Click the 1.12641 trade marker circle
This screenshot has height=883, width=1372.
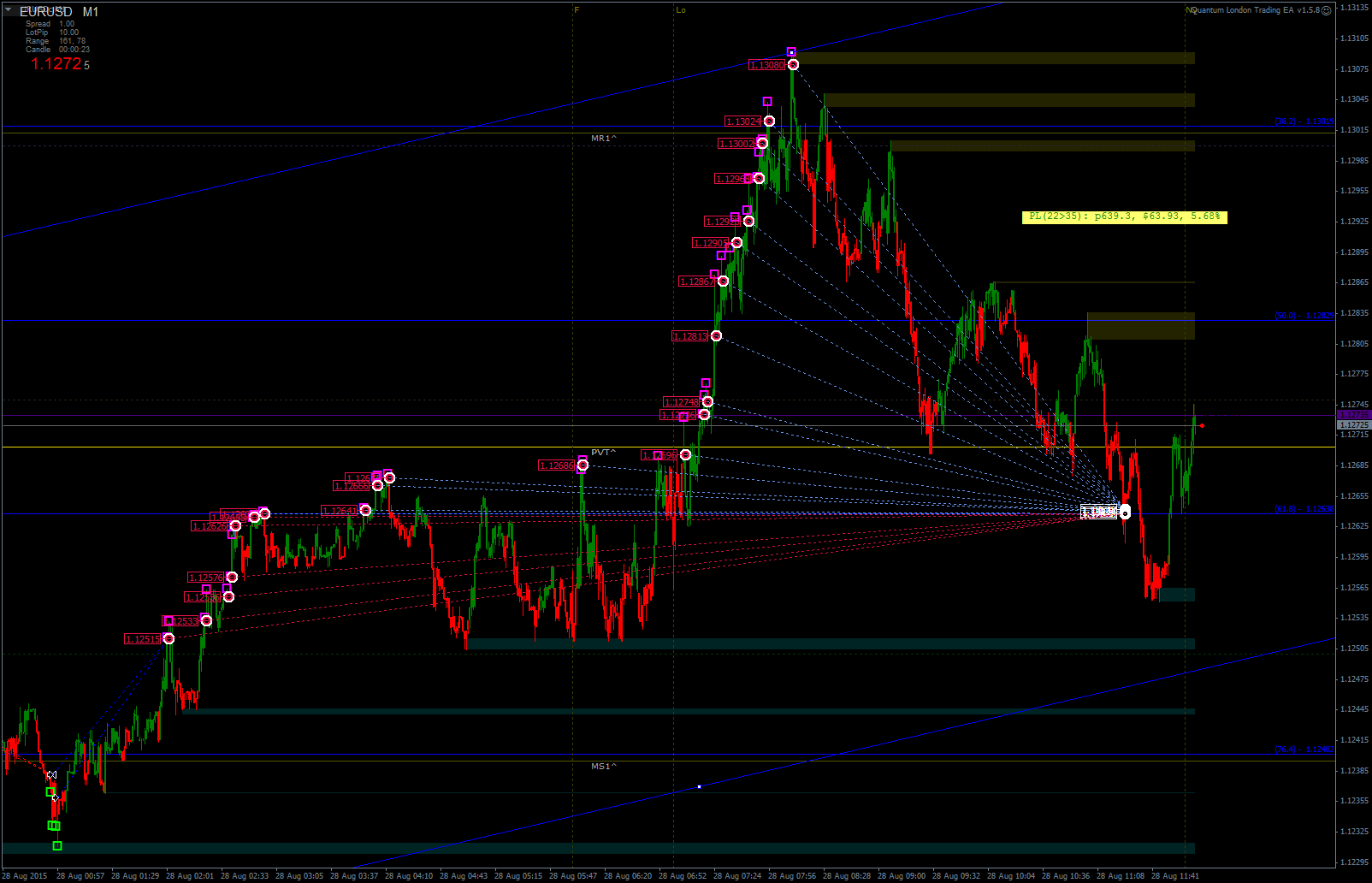[x=365, y=511]
